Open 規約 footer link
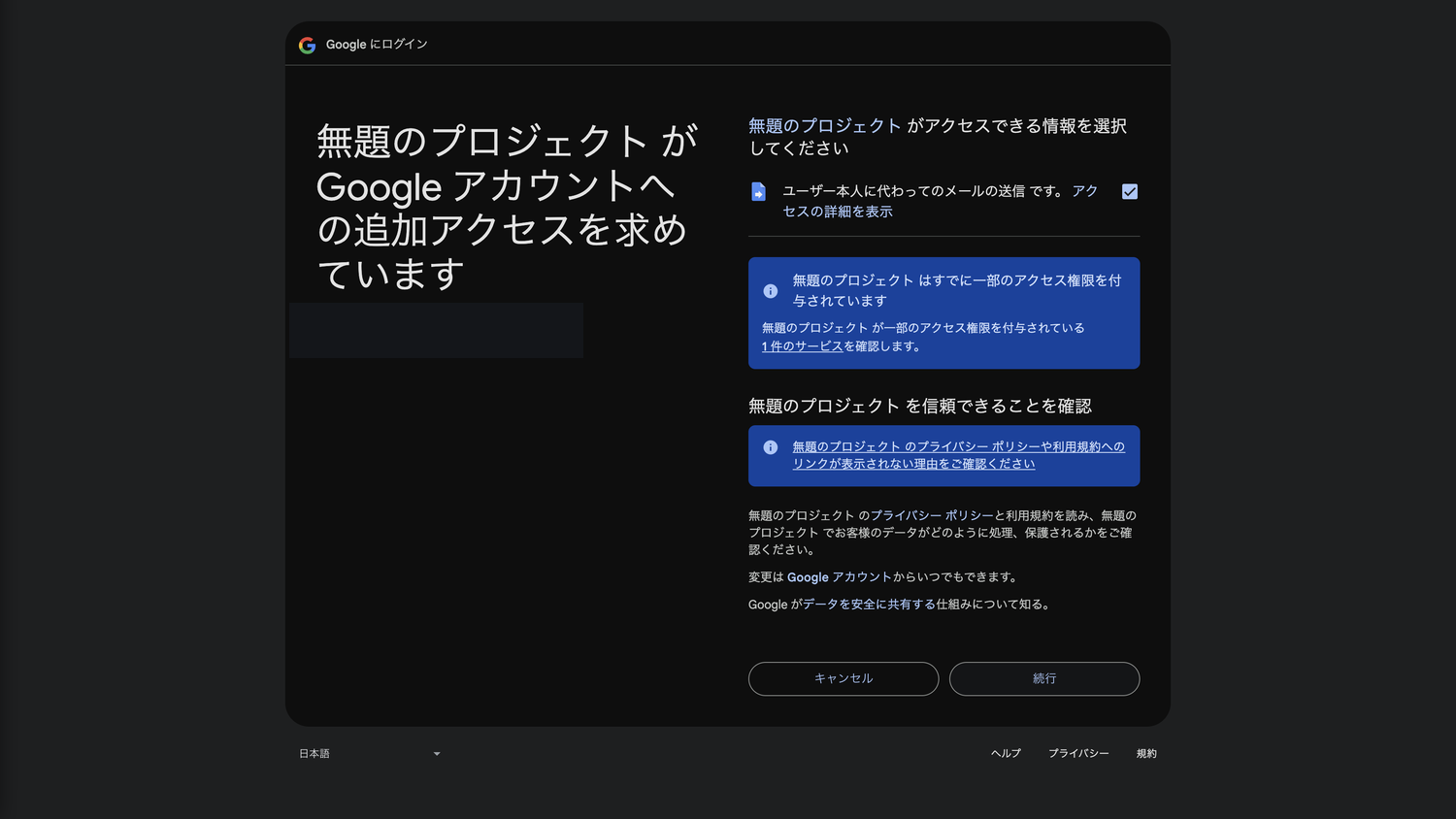 [x=1146, y=753]
